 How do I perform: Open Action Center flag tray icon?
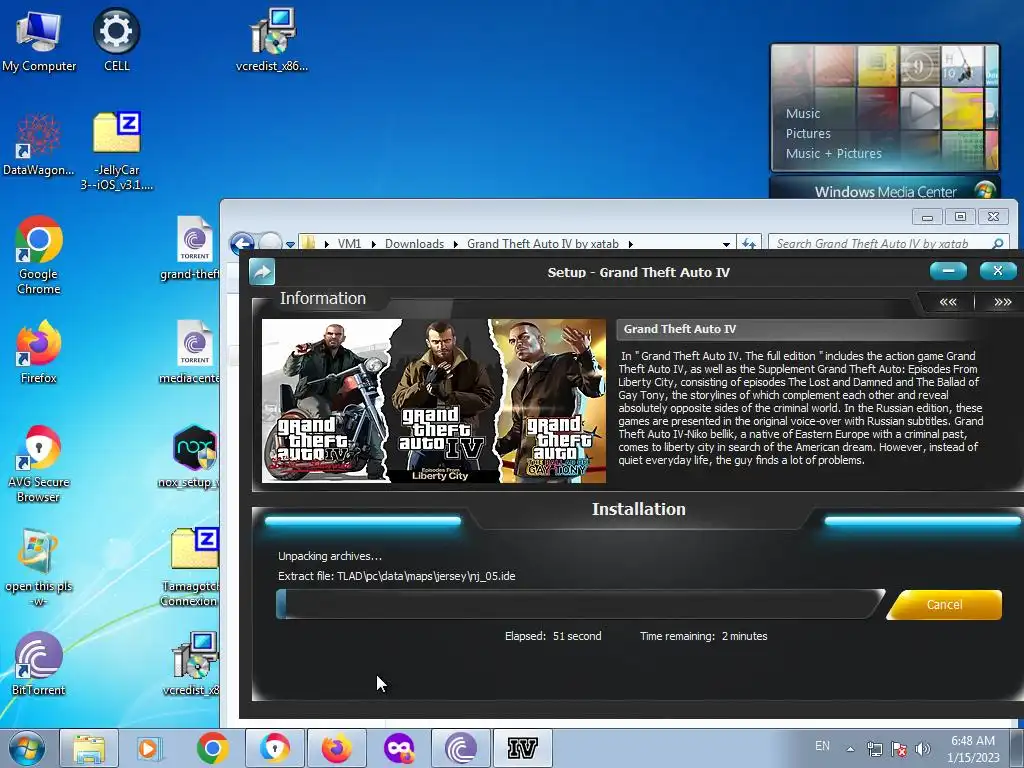click(x=899, y=749)
